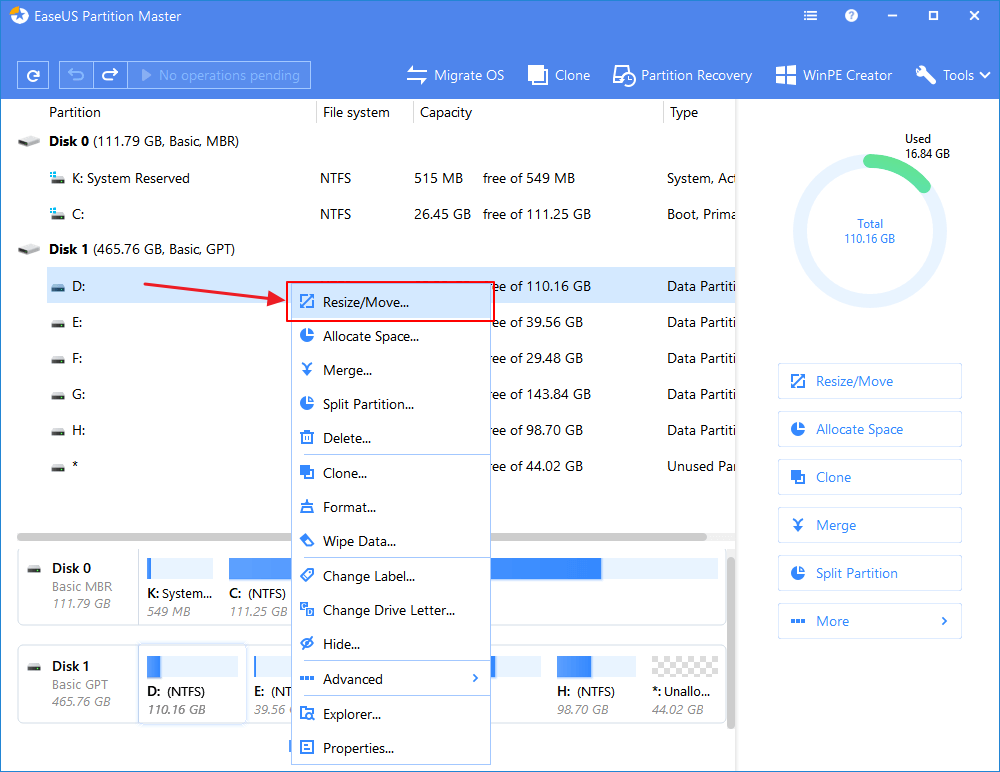Choose Hide... in context menu
Viewport: 1000px width, 772px height.
tap(390, 644)
